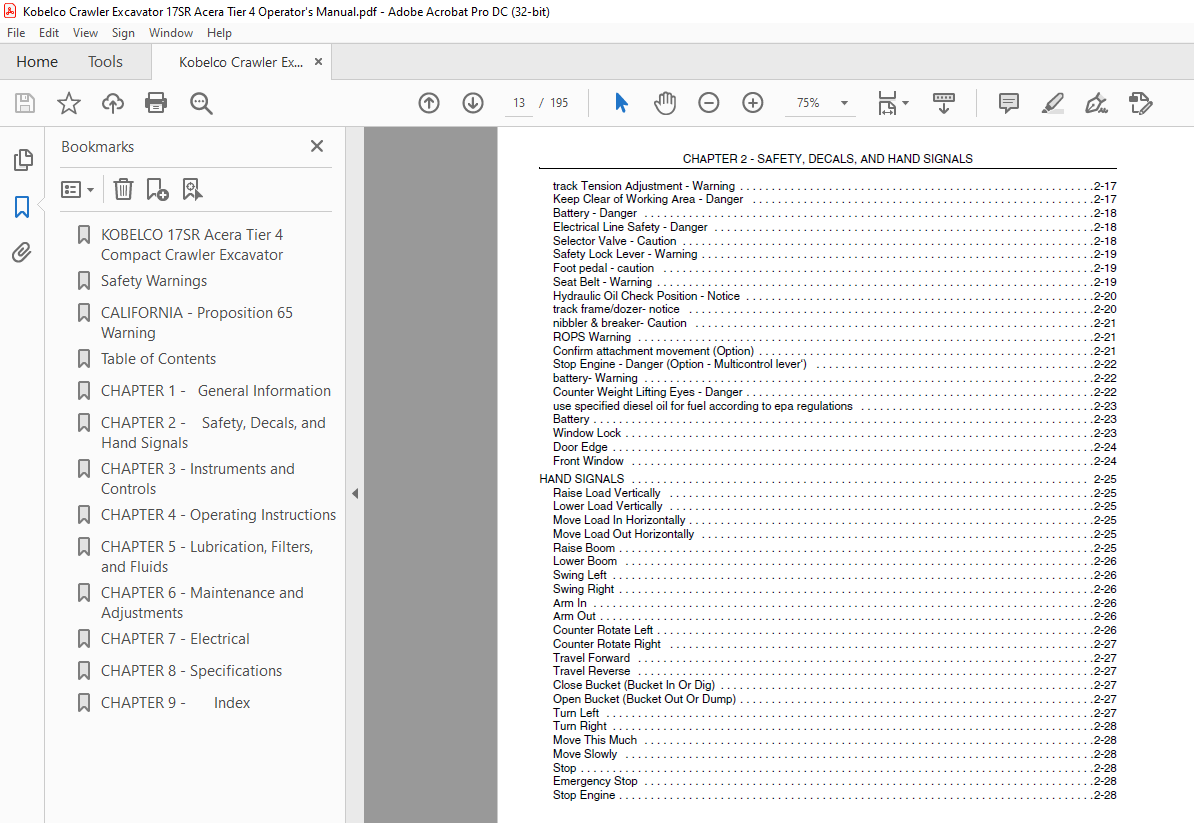Close the Kobelco Crawler document tab
The image size is (1194, 823).
pyautogui.click(x=318, y=62)
